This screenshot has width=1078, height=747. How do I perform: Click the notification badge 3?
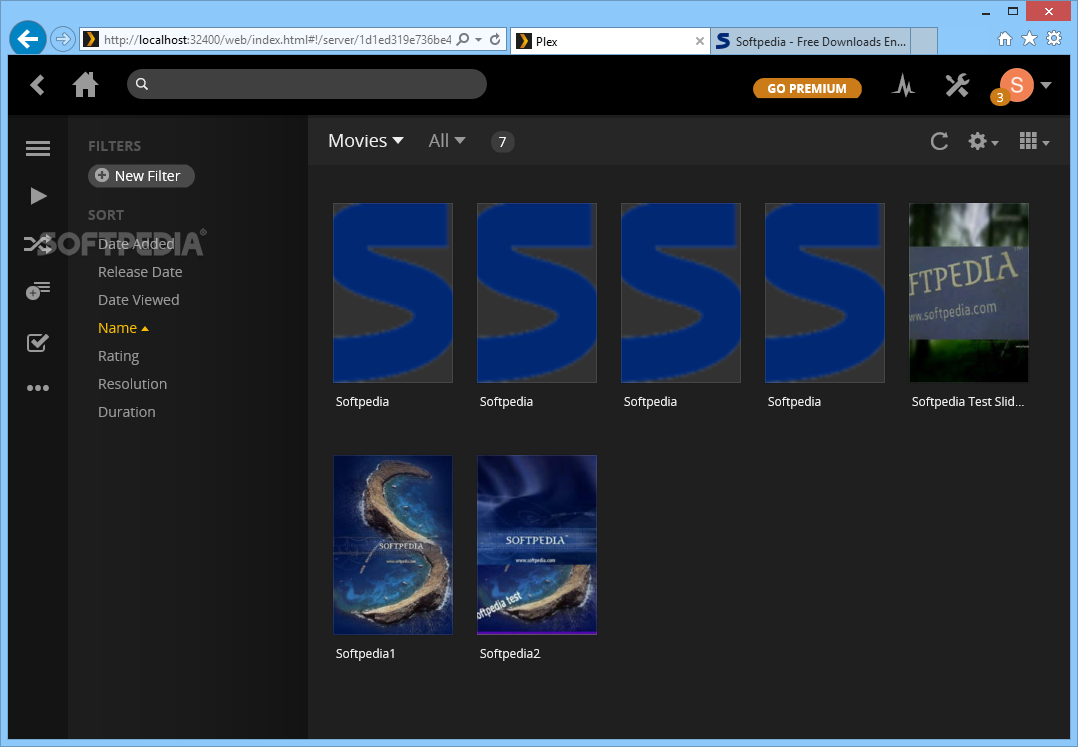(1000, 97)
